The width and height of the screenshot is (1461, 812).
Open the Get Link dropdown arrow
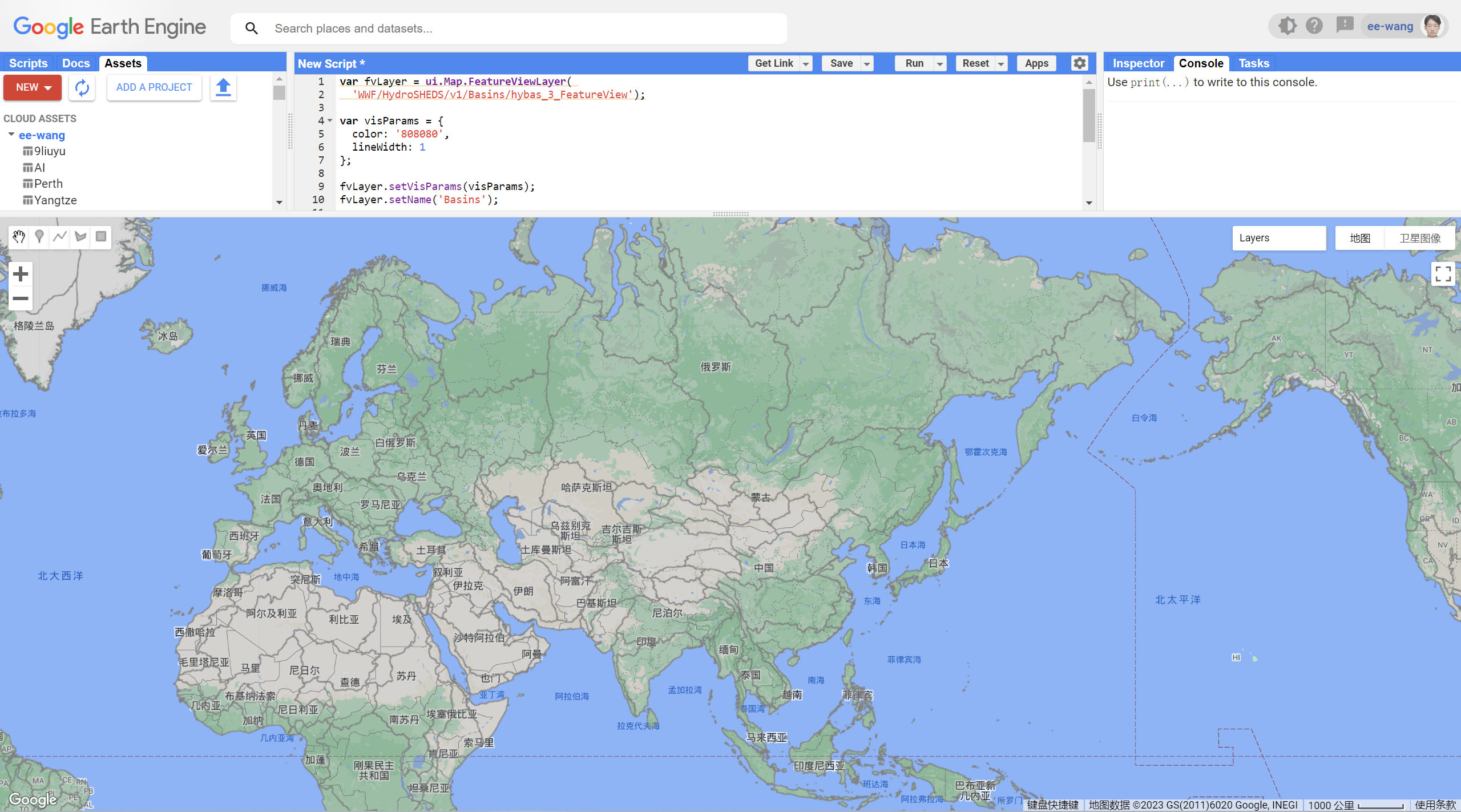click(x=806, y=64)
